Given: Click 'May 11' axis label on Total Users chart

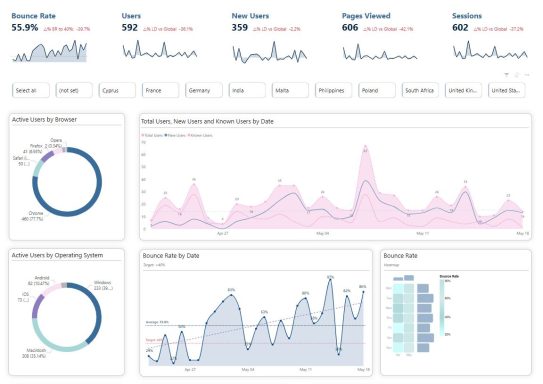Looking at the screenshot, I should point(422,233).
